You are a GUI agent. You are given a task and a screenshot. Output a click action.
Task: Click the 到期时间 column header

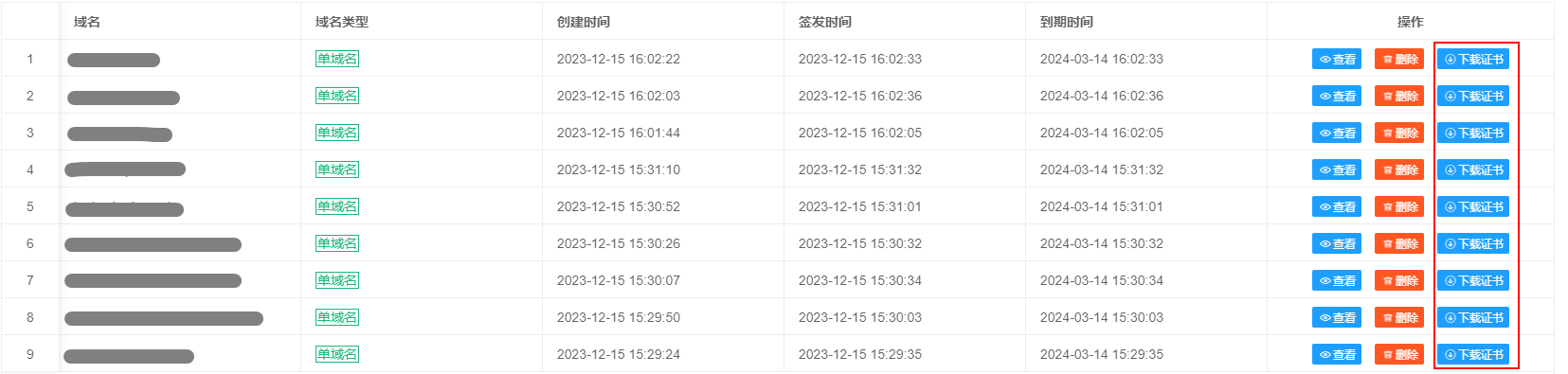pyautogui.click(x=1067, y=22)
